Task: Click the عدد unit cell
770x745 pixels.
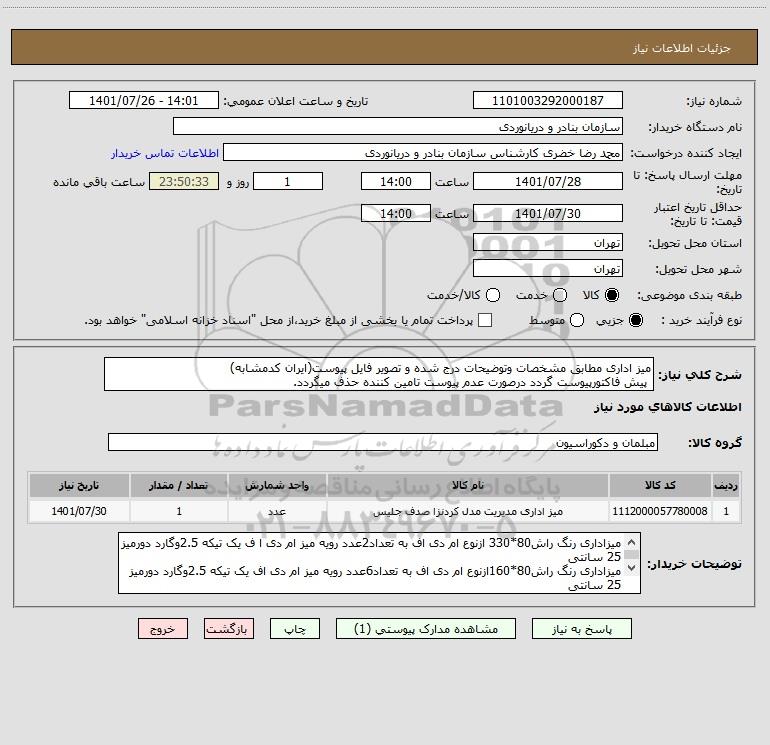Action: tap(277, 511)
